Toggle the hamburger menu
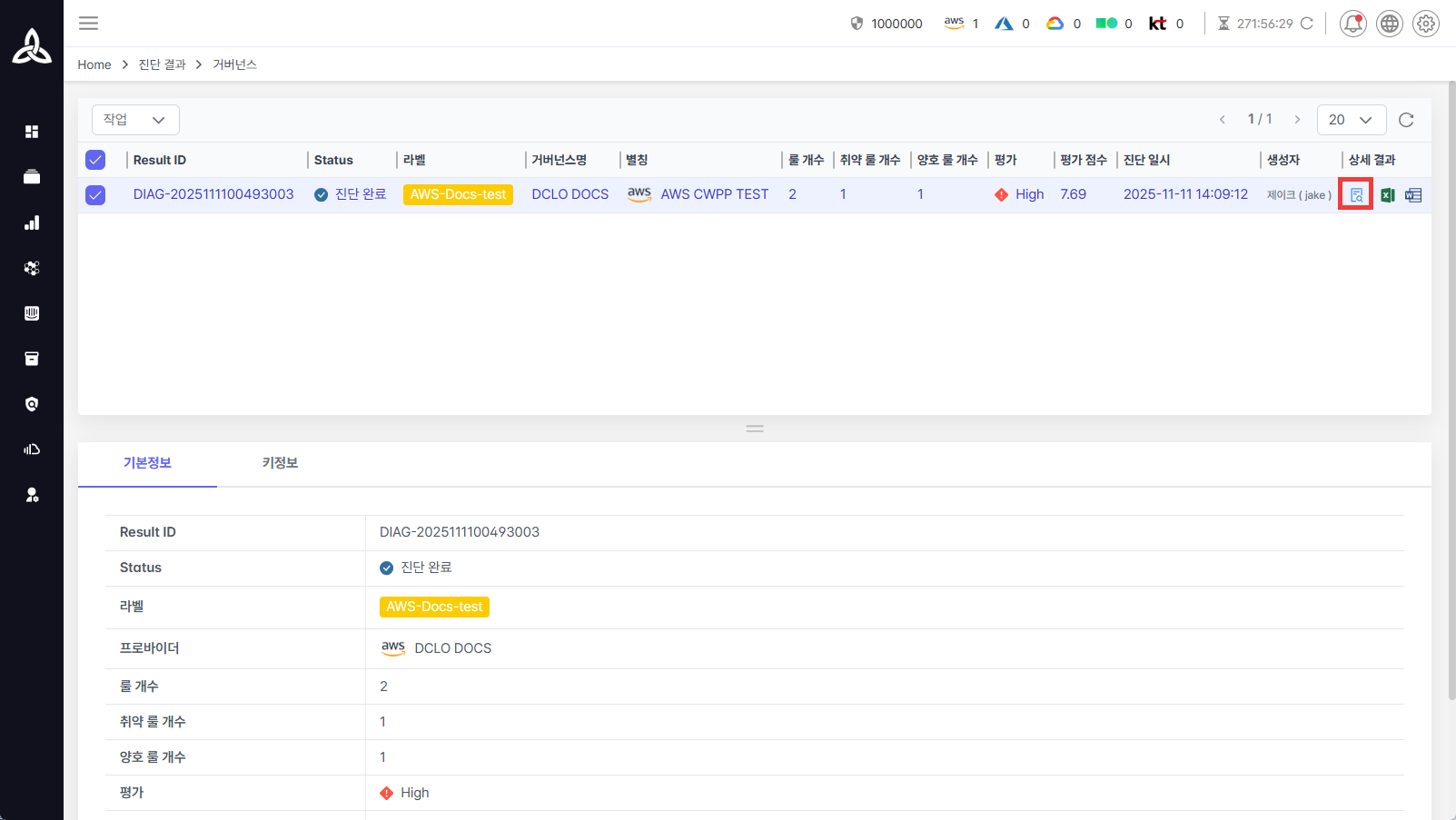Screen dimensions: 1456x820 [88, 24]
